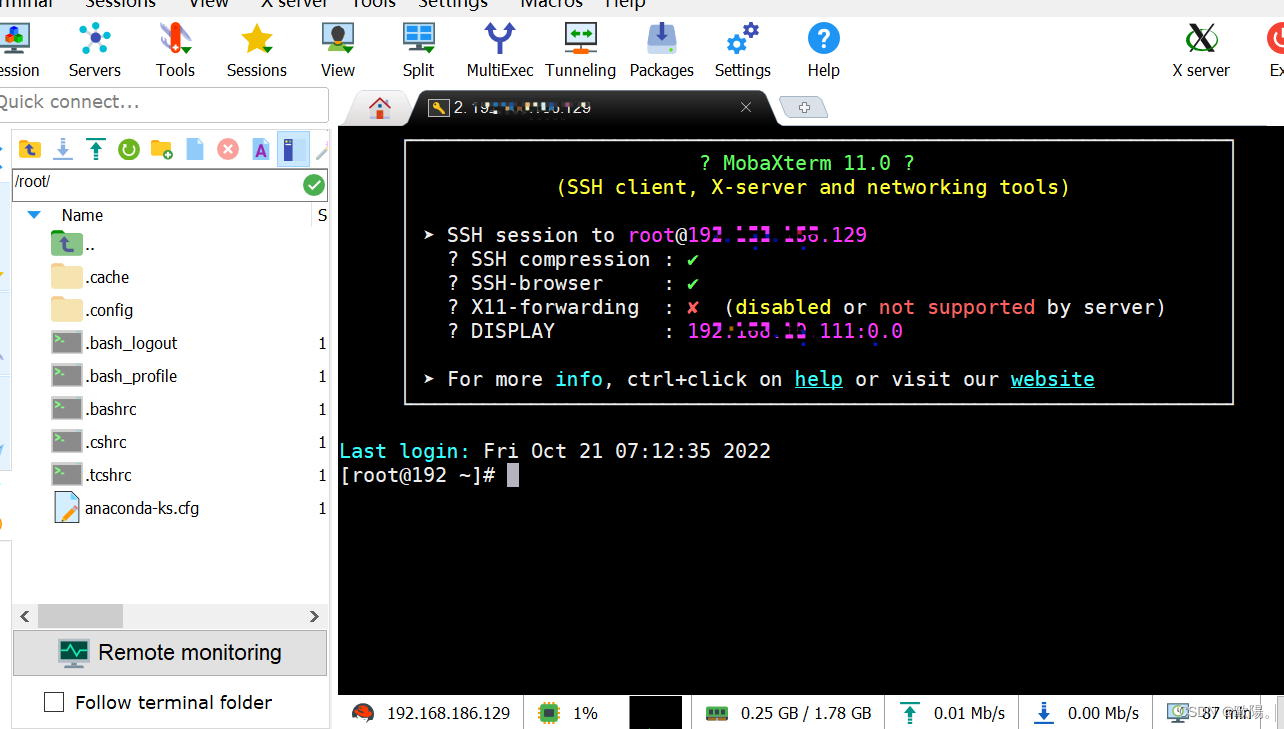Click the 0.01 Mb/s upload speed indicator
The image size is (1284, 729).
[x=953, y=713]
